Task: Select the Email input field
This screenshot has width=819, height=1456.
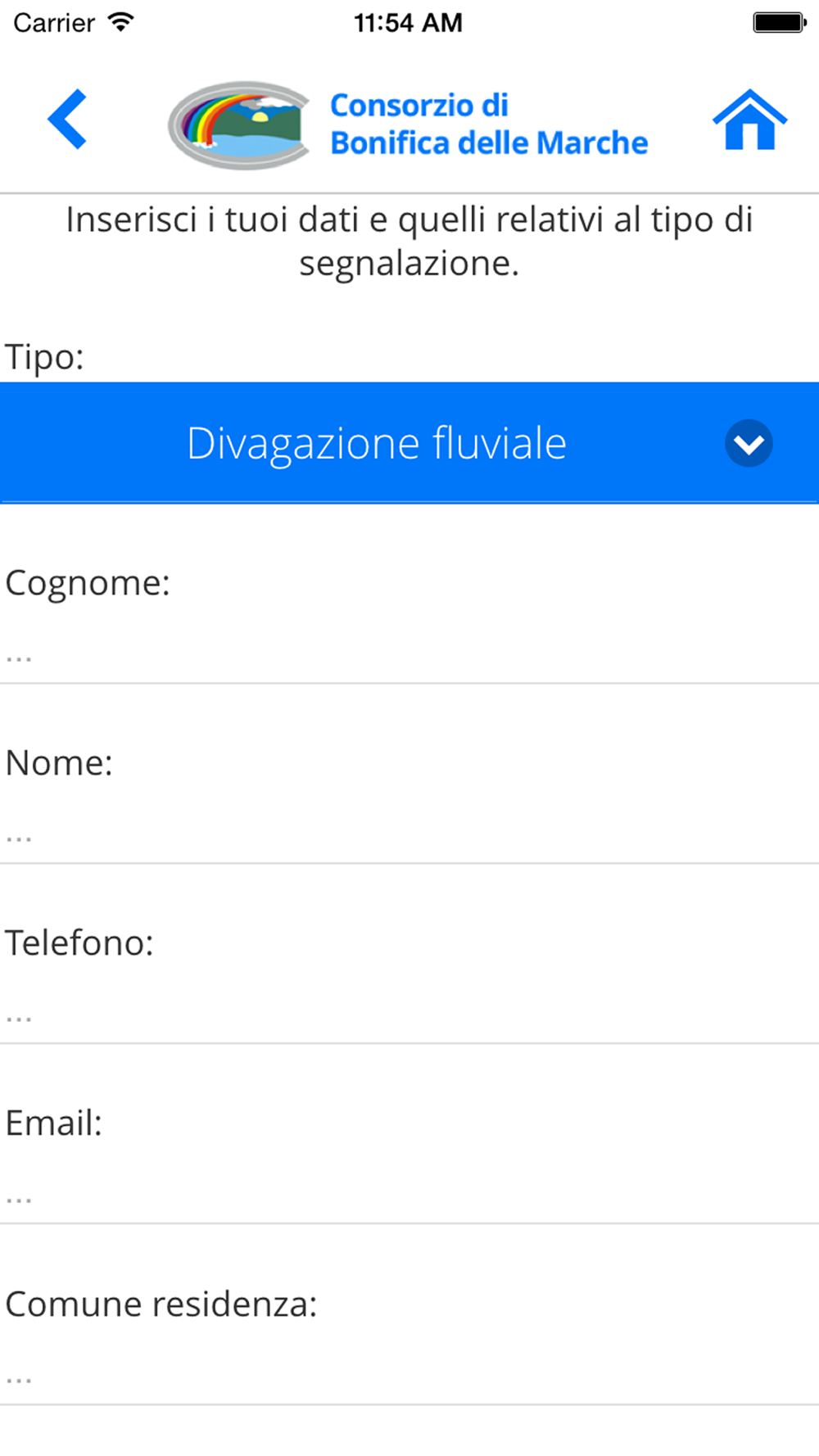Action: pos(409,1197)
